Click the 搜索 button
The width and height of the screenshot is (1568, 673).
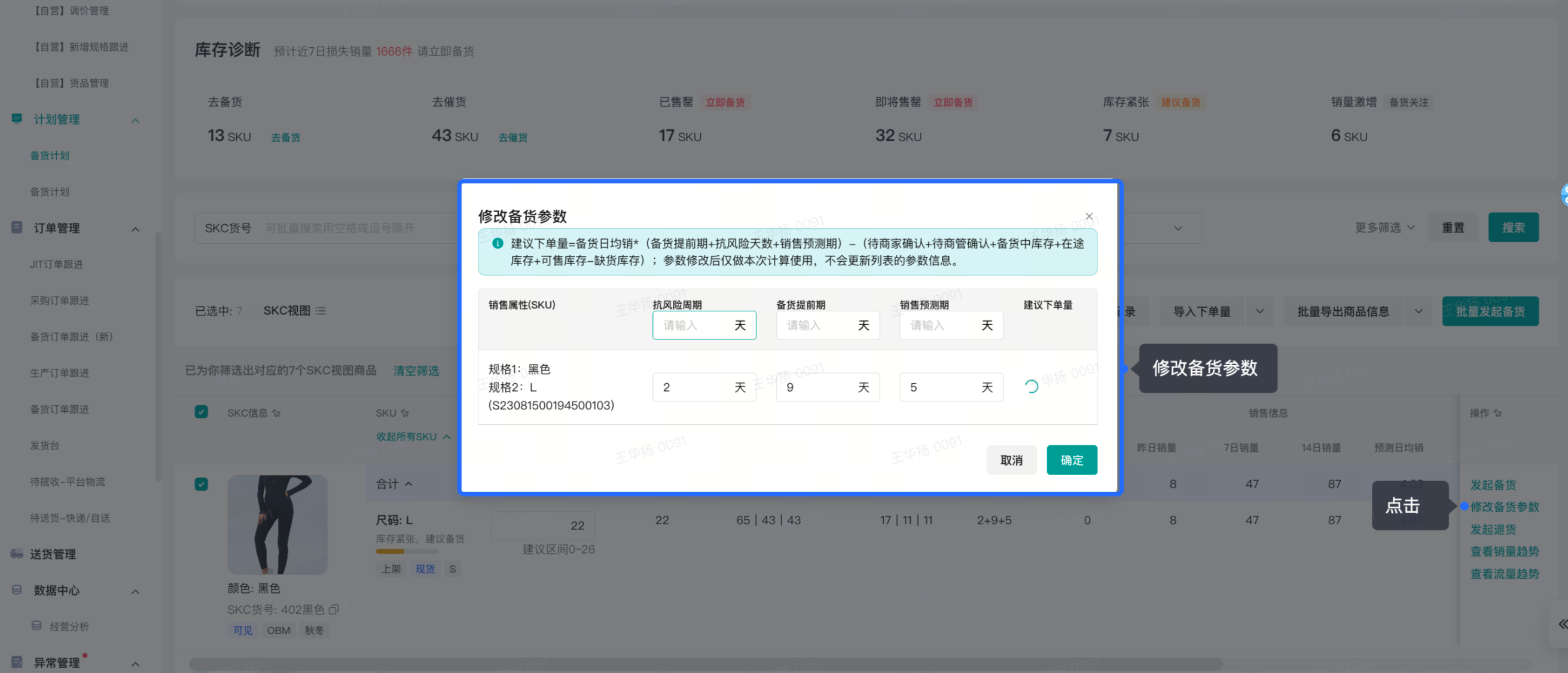coord(1513,227)
